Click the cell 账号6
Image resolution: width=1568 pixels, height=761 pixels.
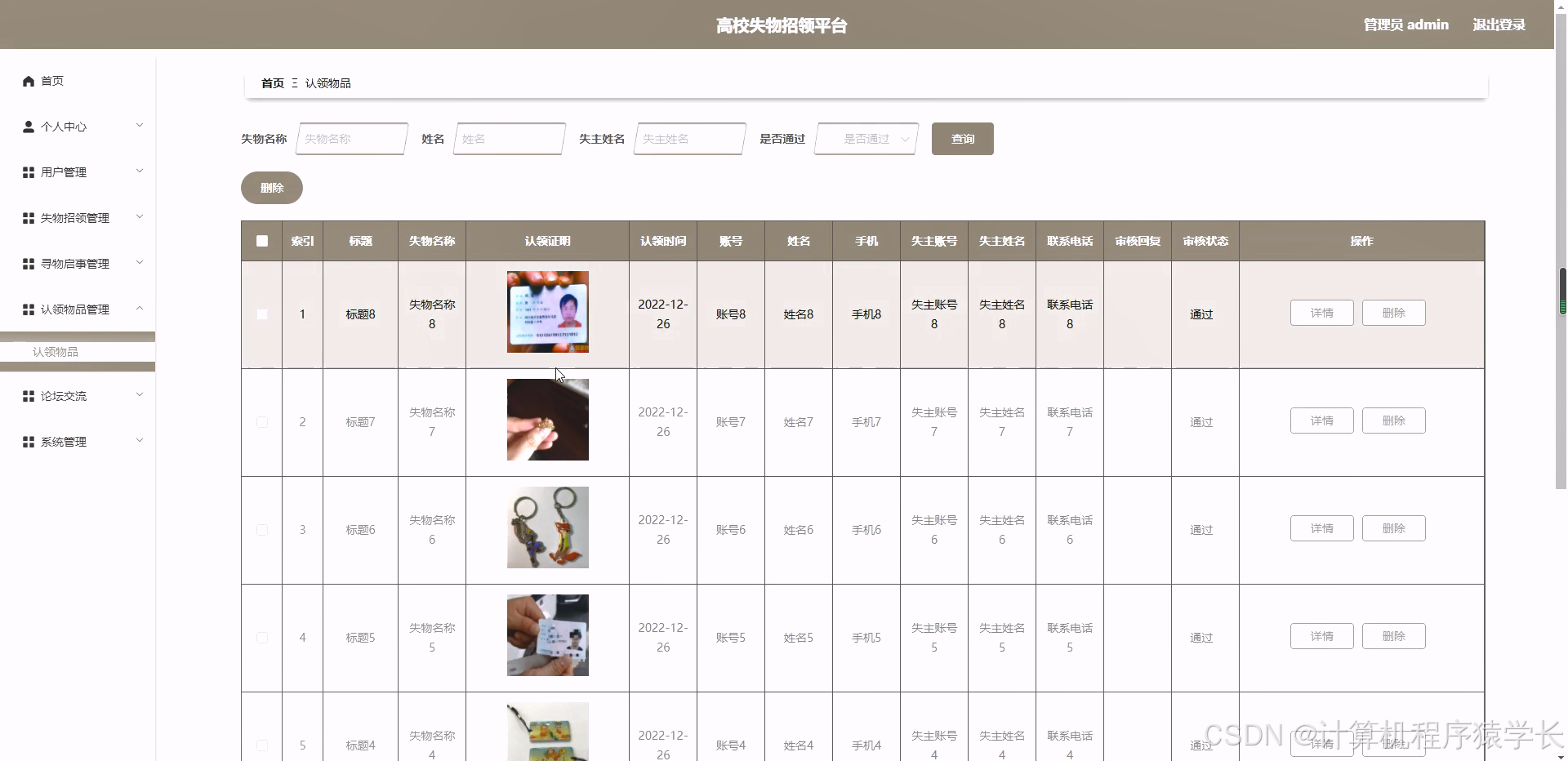point(731,530)
